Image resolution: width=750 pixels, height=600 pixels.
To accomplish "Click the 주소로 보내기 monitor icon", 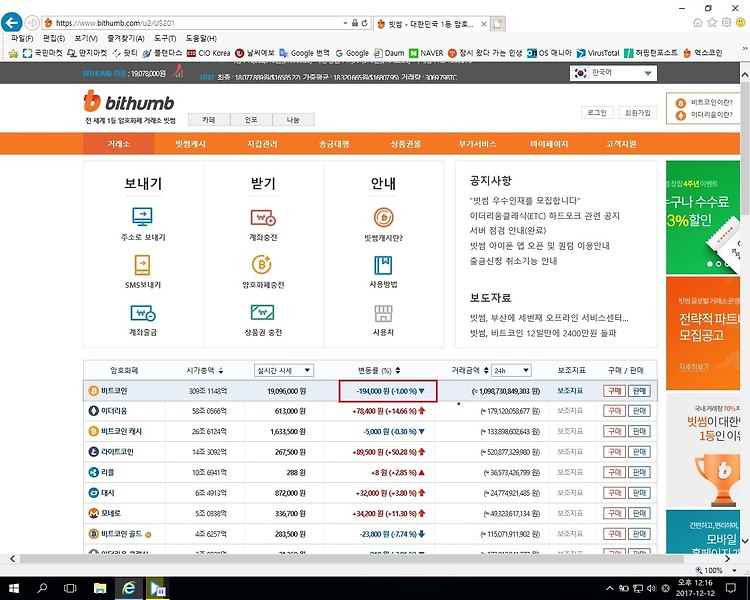I will 143,217.
